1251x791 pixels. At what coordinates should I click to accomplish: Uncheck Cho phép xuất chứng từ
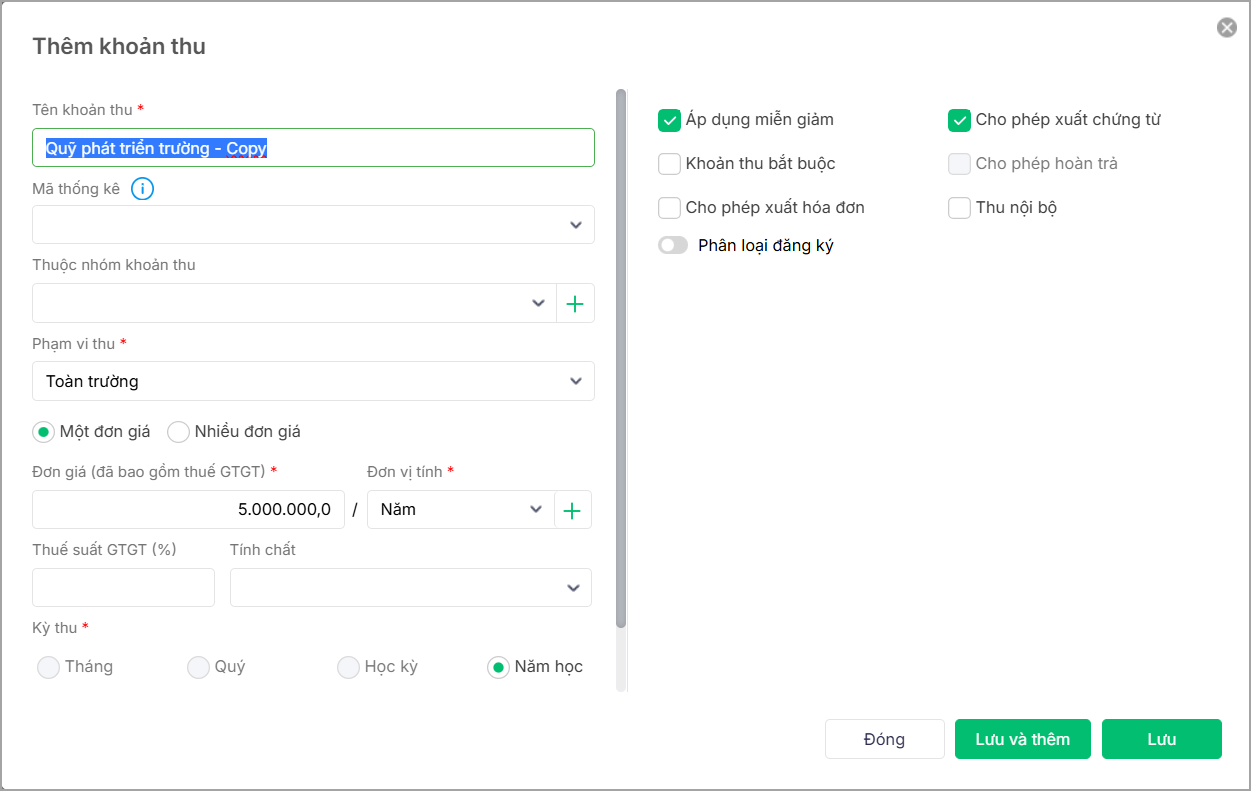click(x=959, y=120)
